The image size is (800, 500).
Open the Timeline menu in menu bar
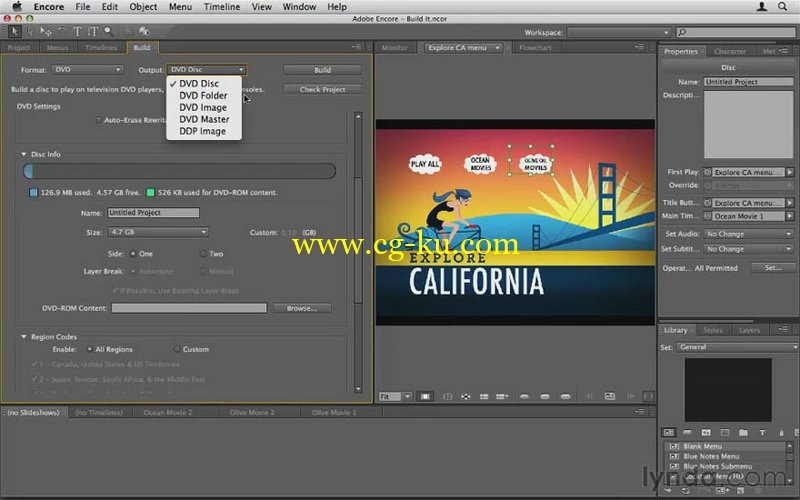pos(222,7)
